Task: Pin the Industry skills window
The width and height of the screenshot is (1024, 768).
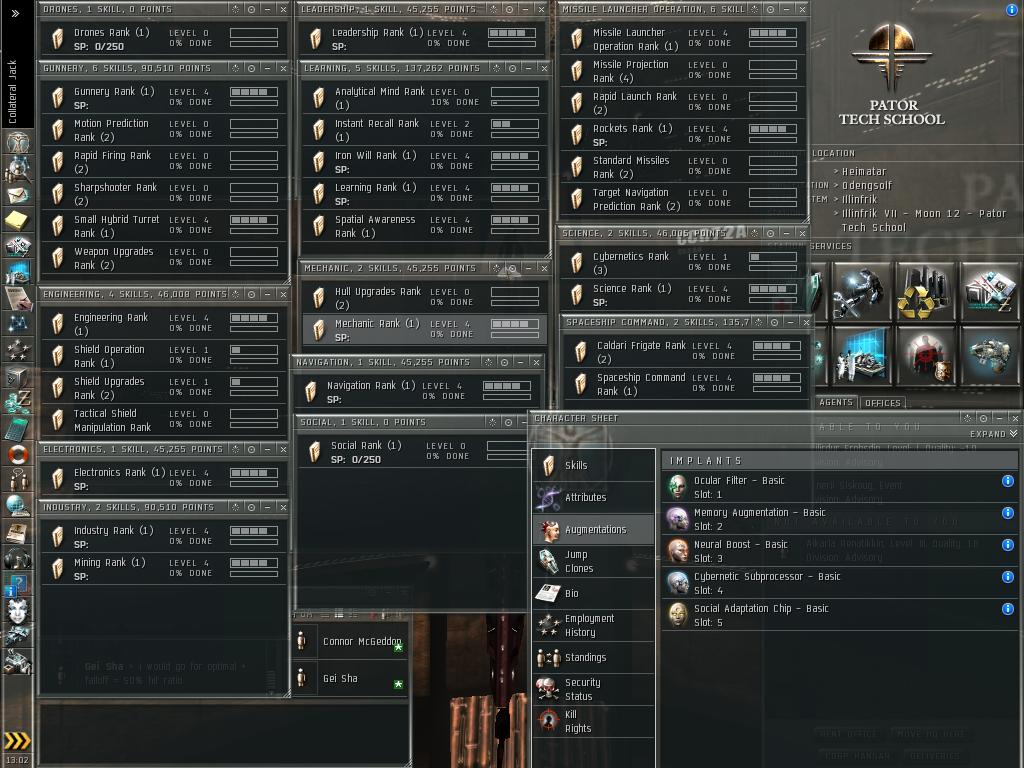Action: 251,507
